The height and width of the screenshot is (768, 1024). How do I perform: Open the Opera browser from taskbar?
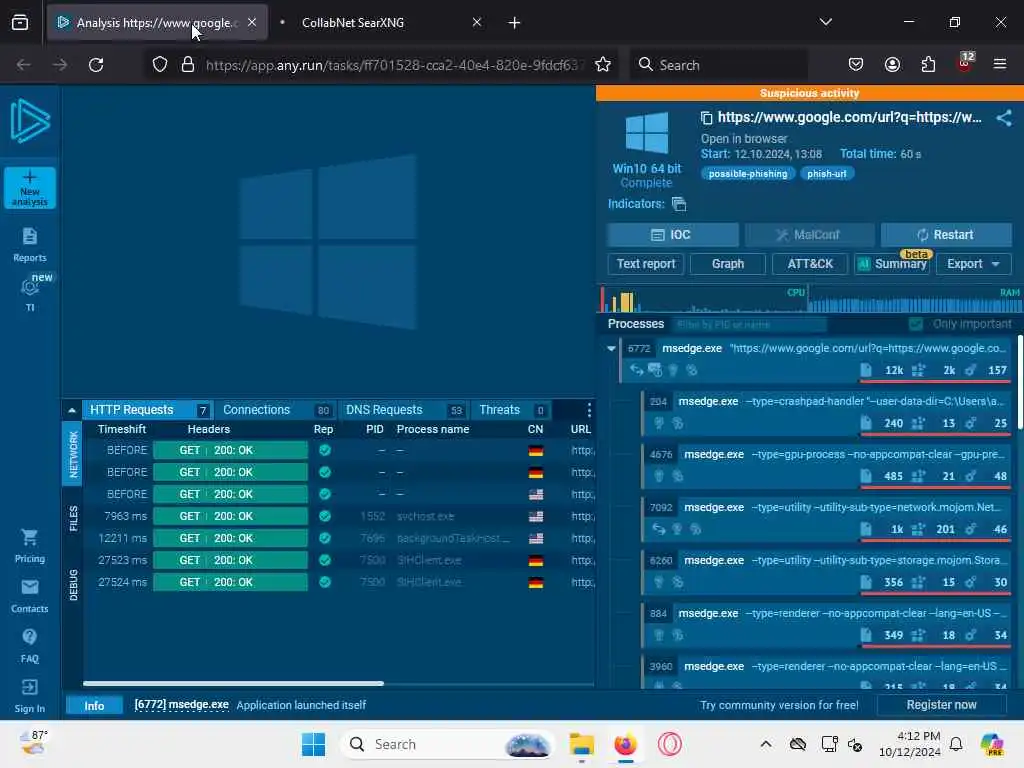click(669, 744)
